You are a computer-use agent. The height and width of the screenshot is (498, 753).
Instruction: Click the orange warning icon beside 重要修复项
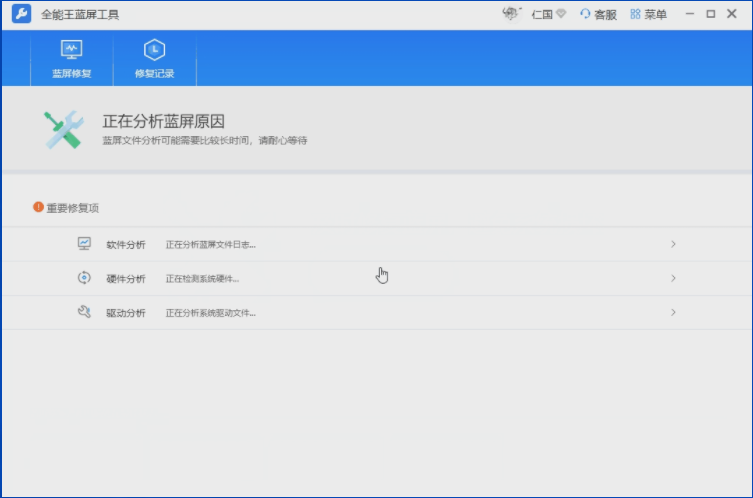[x=38, y=207]
